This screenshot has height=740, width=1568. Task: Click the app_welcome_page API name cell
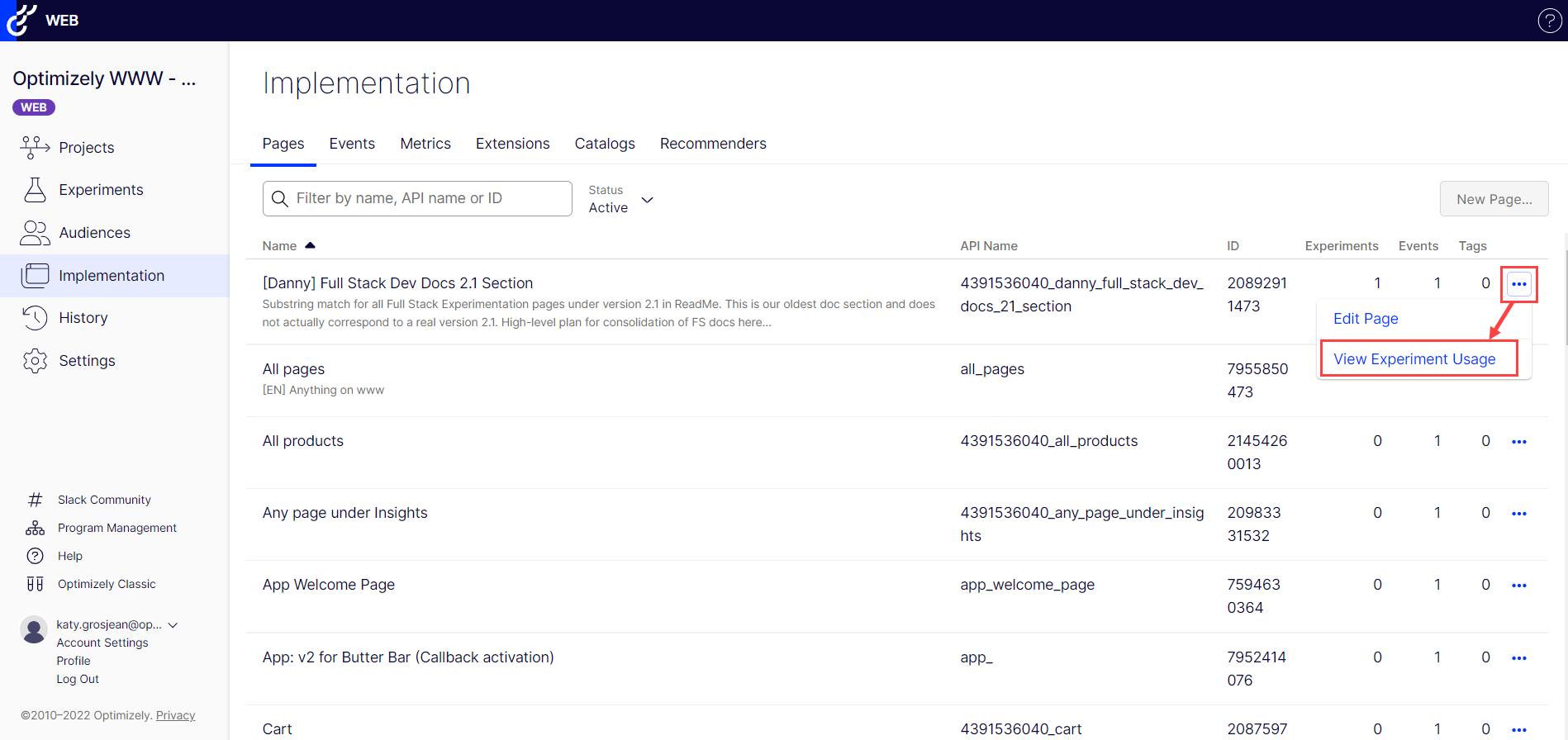(x=1027, y=585)
